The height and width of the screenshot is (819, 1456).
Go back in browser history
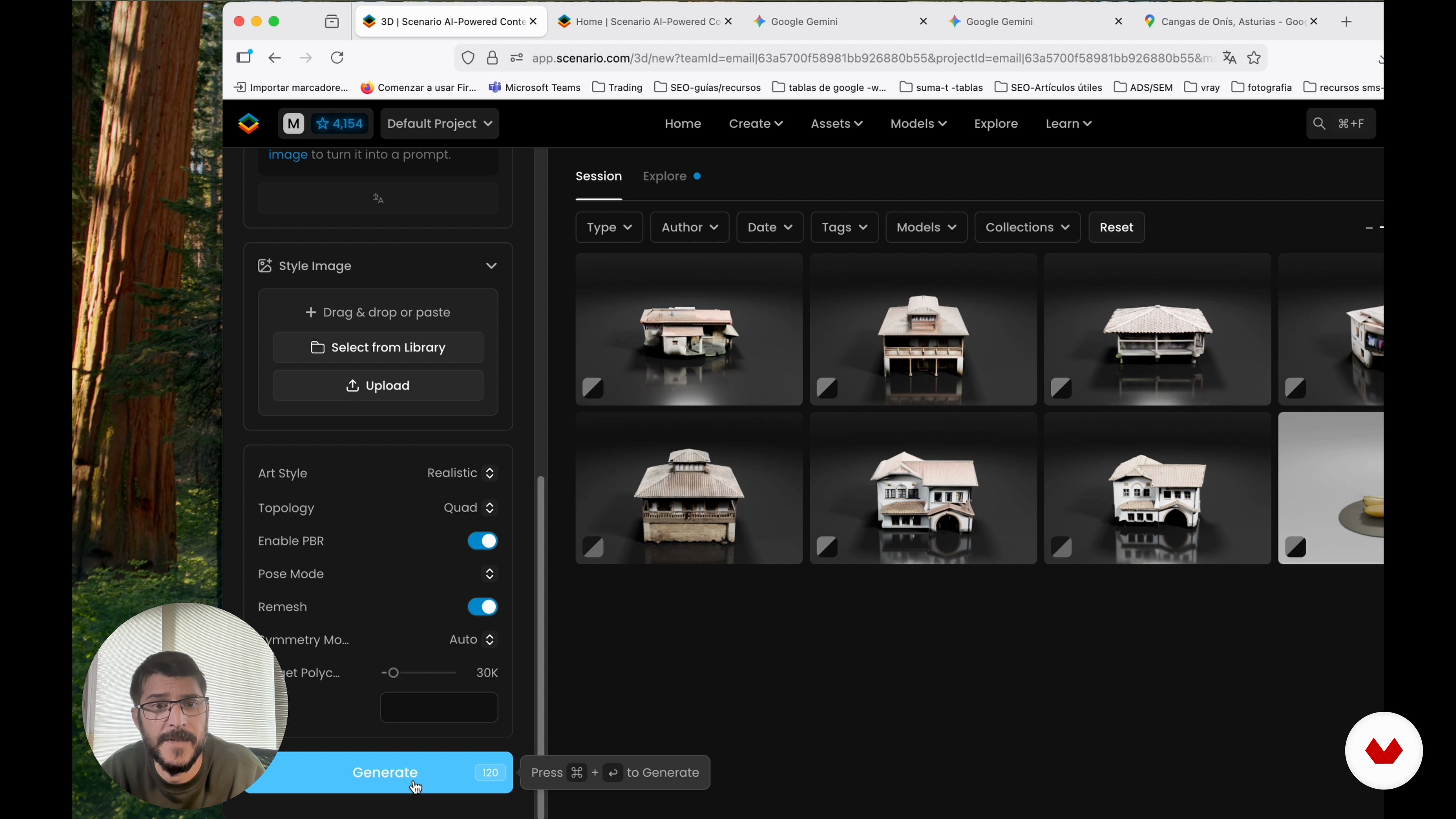(275, 58)
